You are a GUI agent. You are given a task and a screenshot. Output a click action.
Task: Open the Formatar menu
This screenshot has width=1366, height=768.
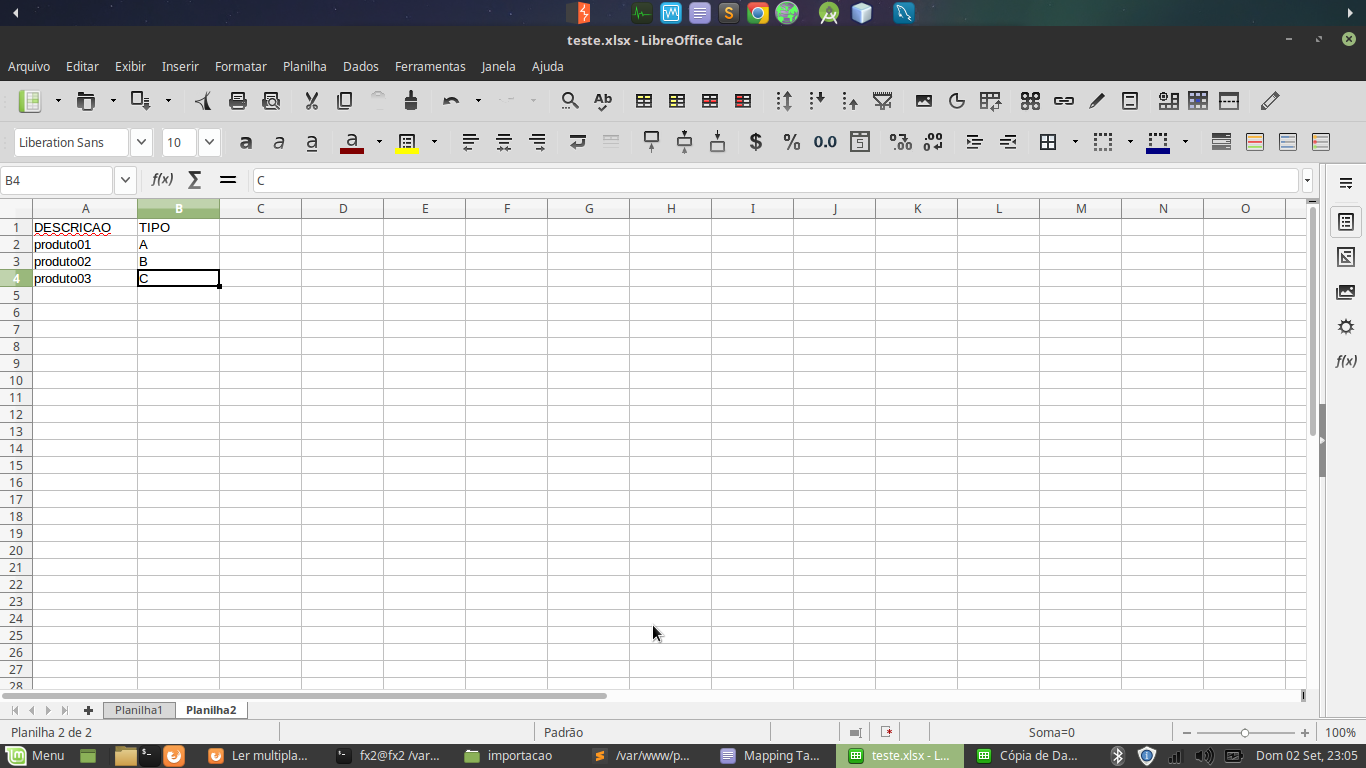(240, 66)
